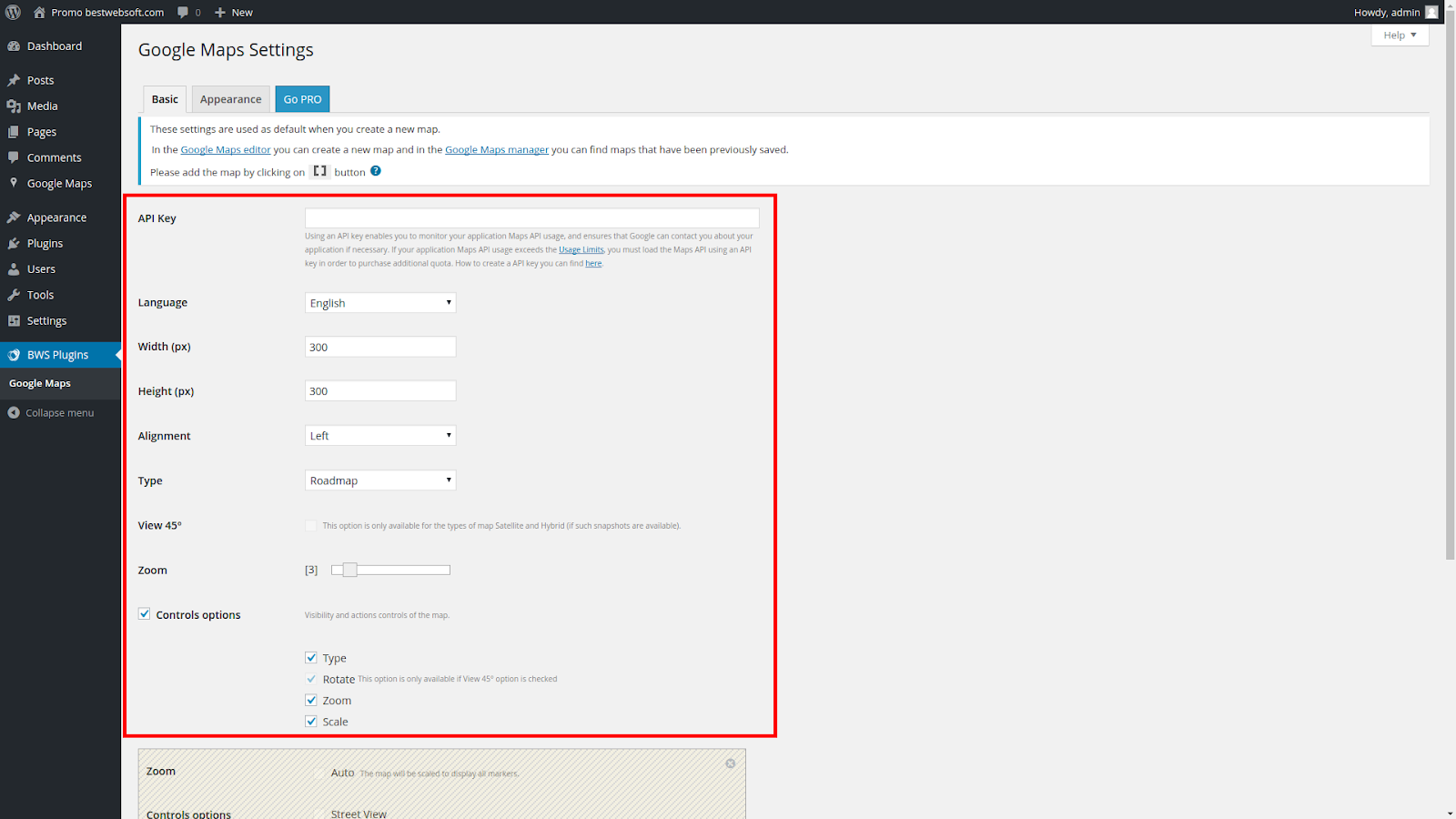Screen dimensions: 1456x819
Task: Click the Height (px) input field
Action: (x=380, y=391)
